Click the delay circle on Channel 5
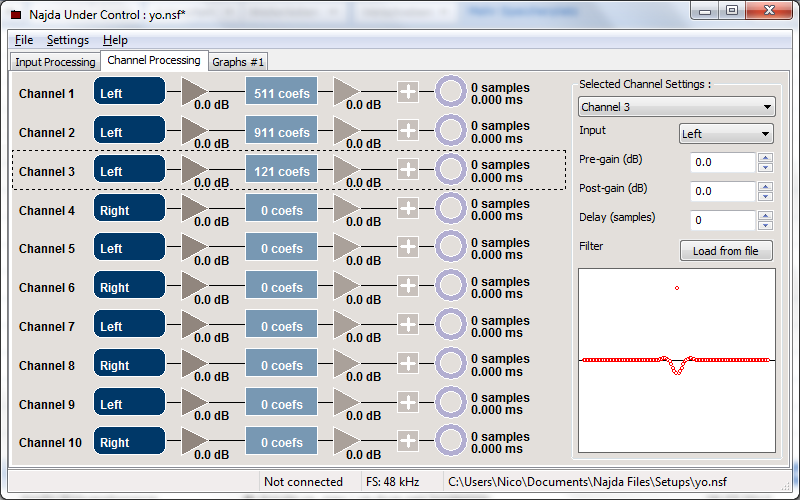Image resolution: width=800 pixels, height=500 pixels. pyautogui.click(x=451, y=247)
